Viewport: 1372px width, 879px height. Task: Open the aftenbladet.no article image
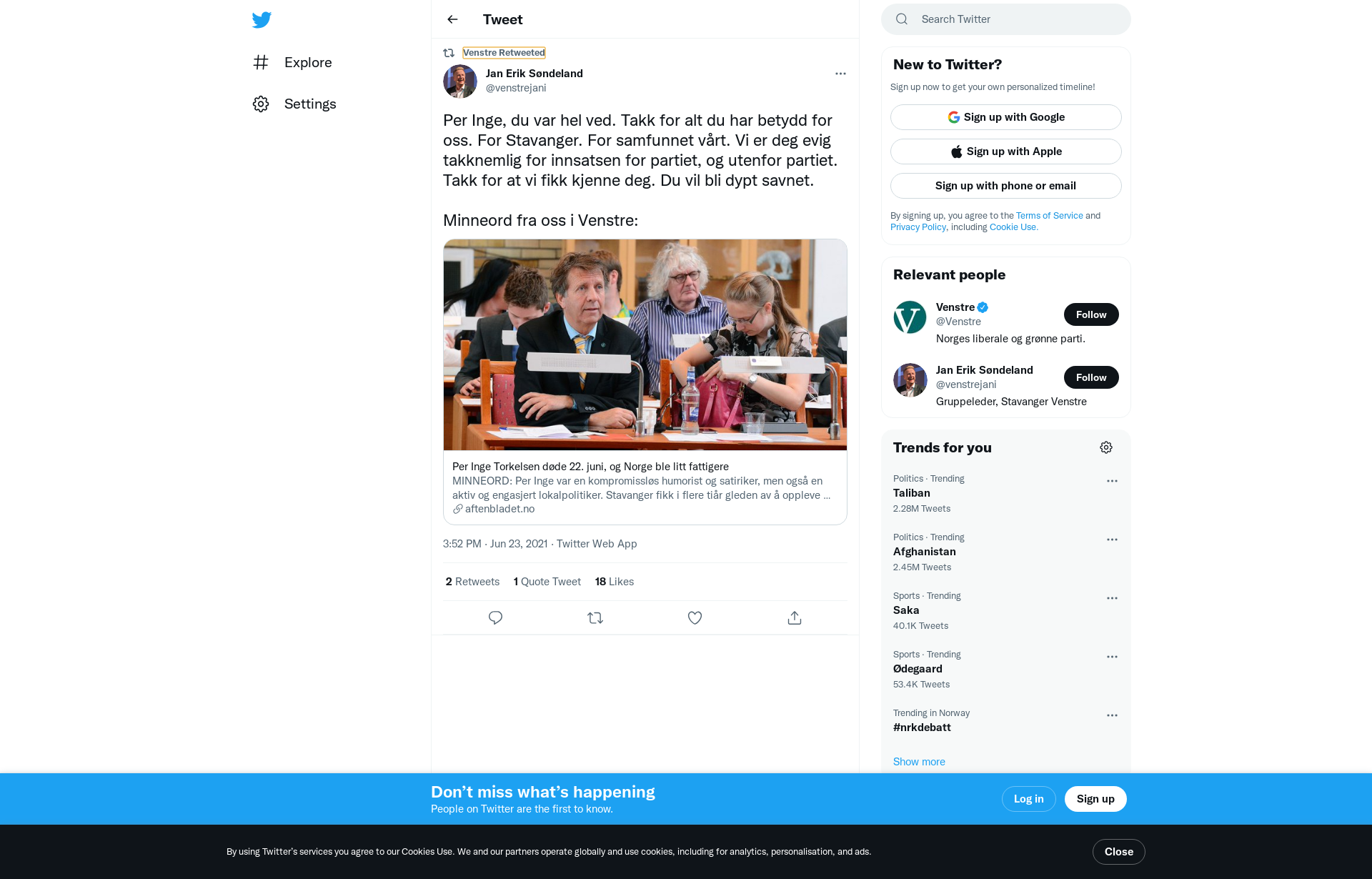tap(645, 344)
